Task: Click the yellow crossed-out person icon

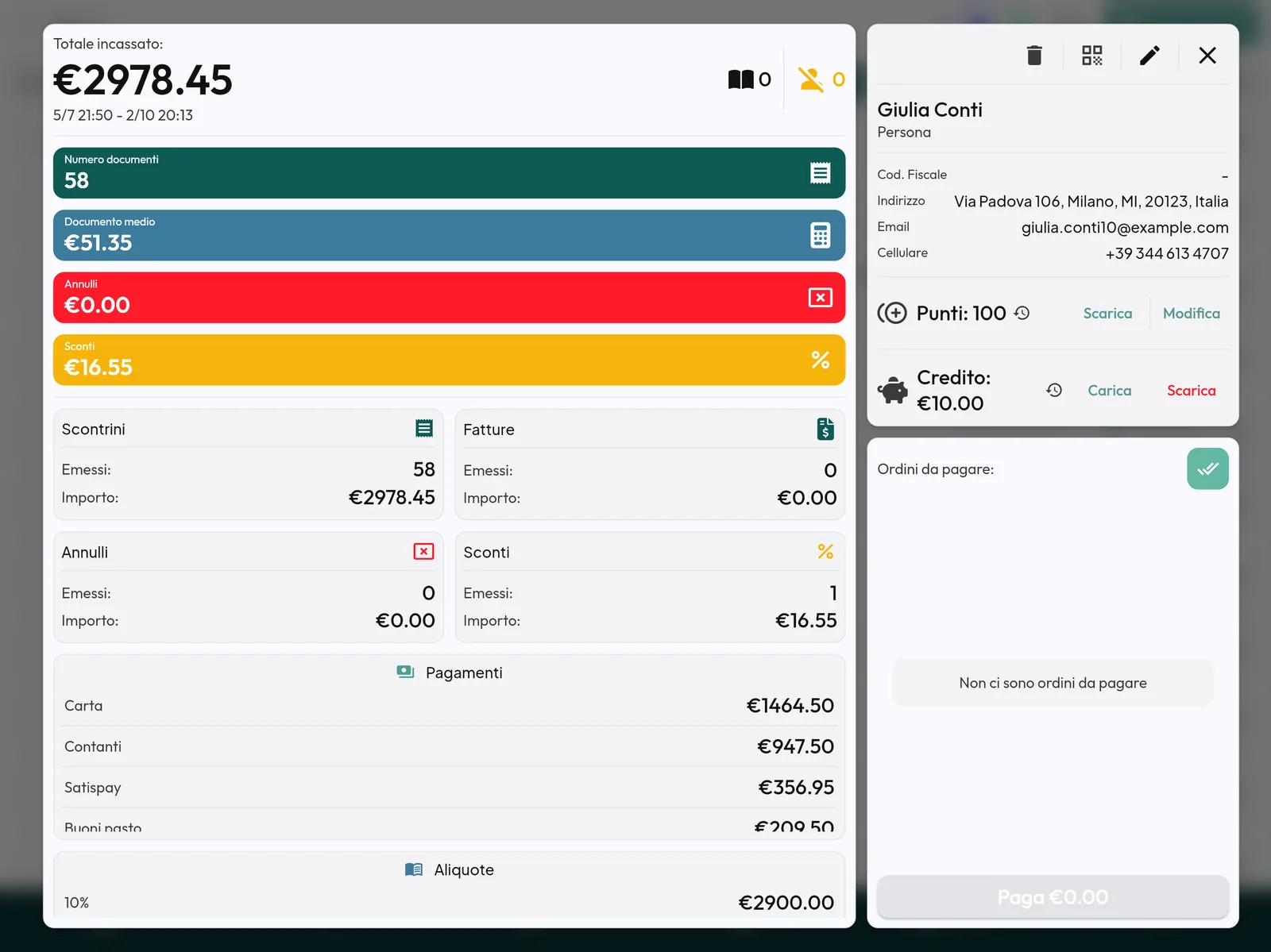Action: point(811,79)
